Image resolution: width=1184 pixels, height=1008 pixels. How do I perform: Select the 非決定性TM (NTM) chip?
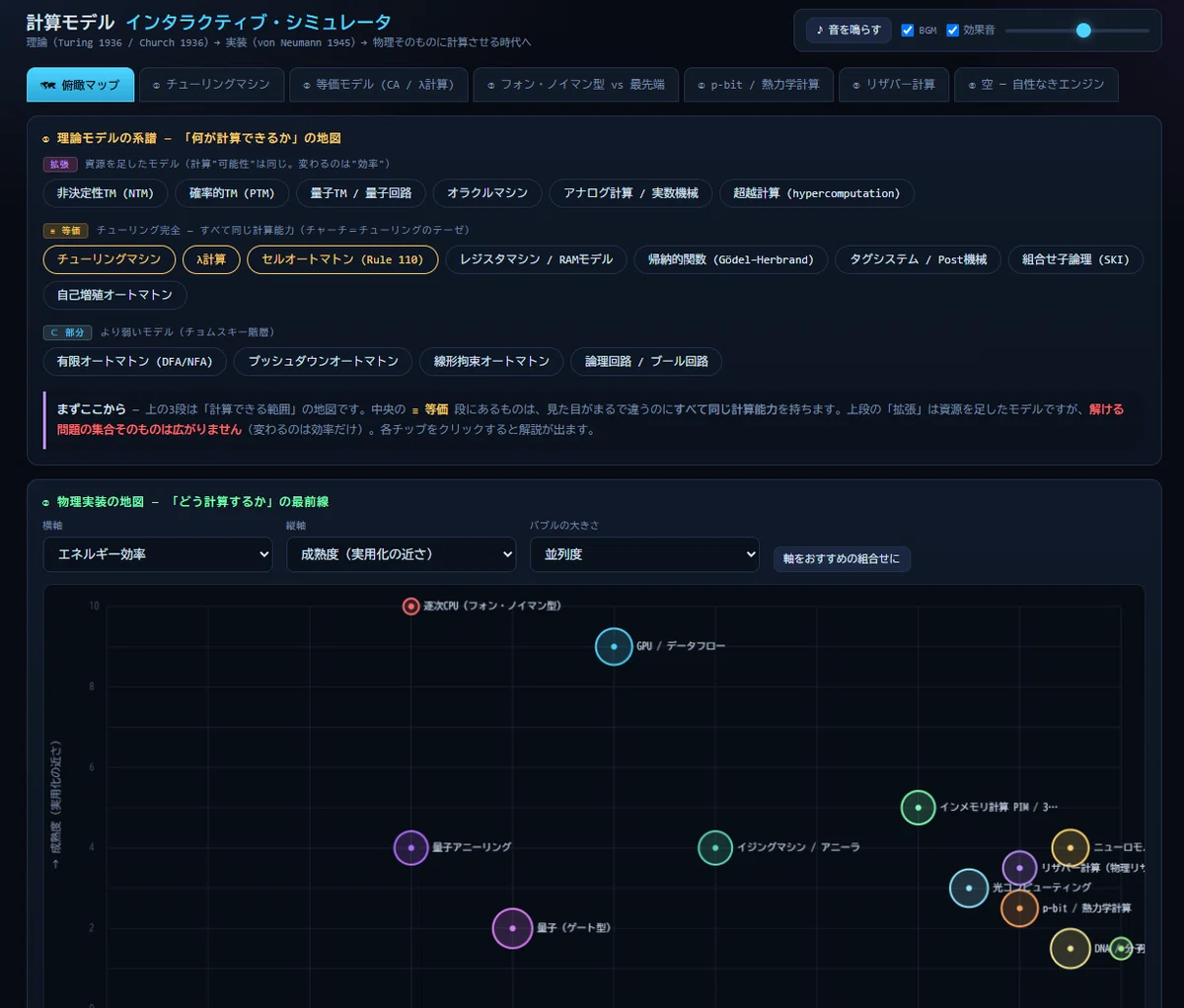106,193
